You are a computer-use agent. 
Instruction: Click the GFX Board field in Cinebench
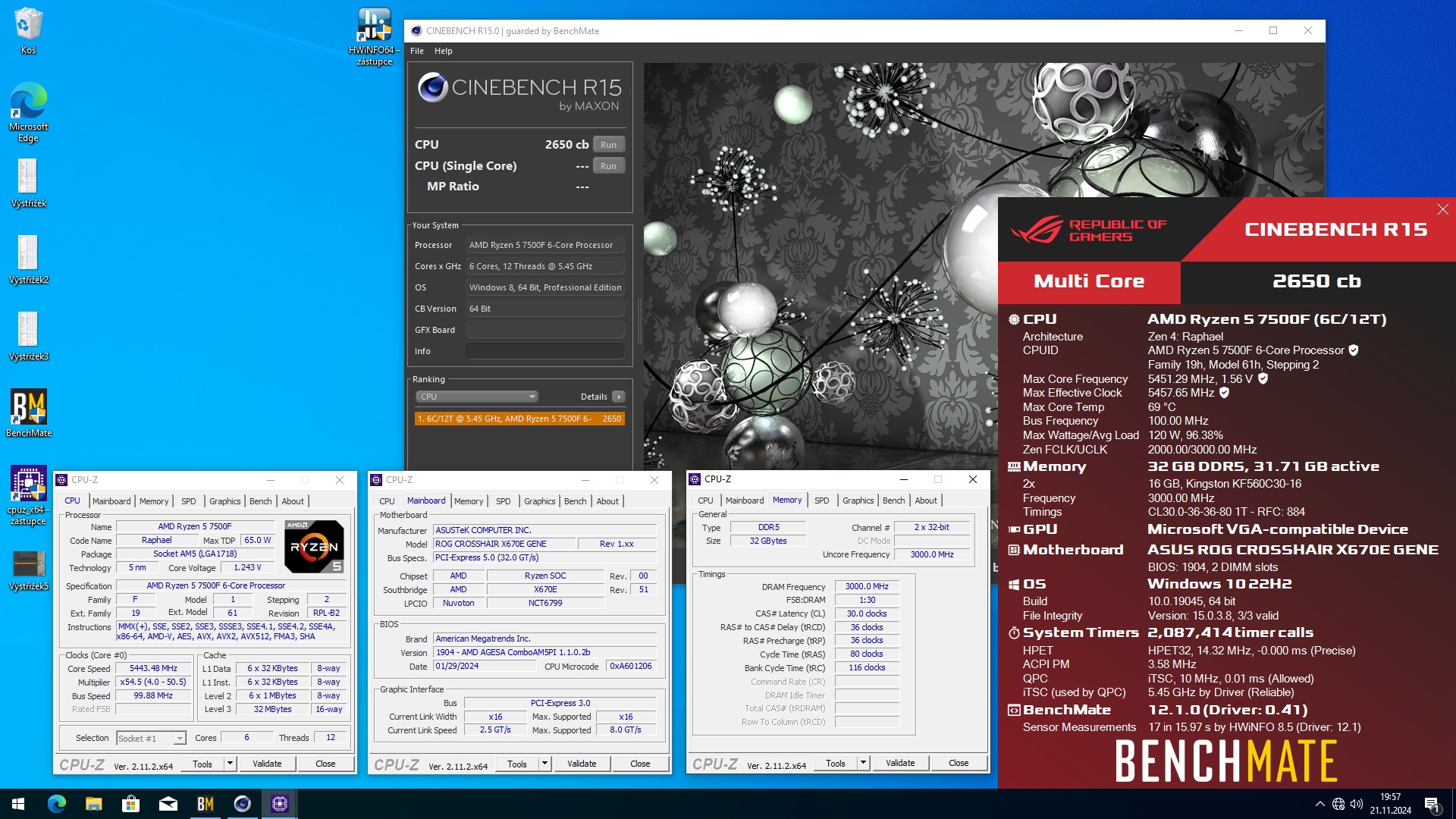[x=544, y=330]
